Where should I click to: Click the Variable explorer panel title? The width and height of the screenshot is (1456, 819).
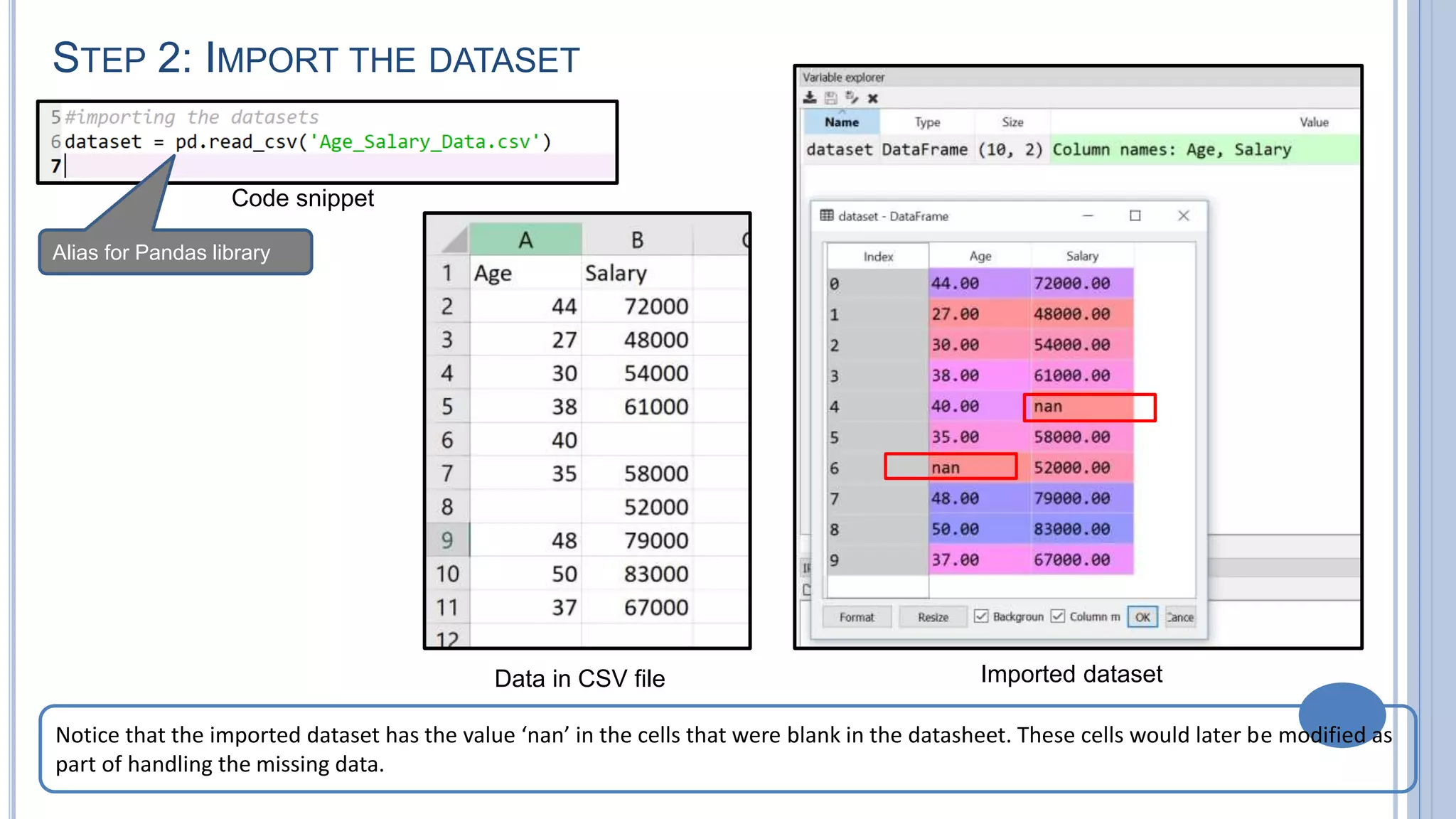point(843,77)
